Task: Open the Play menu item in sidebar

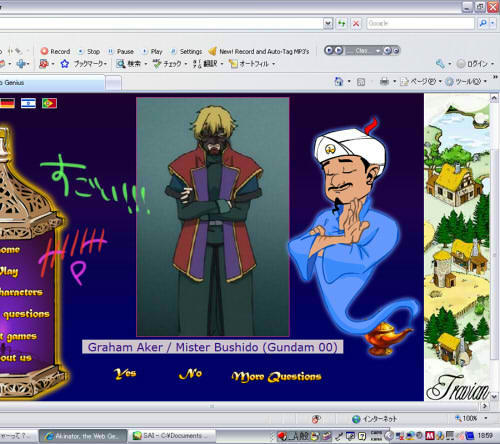Action: click(9, 271)
